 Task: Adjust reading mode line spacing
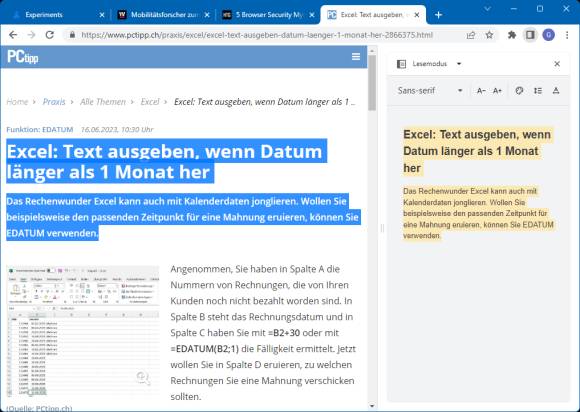click(538, 91)
